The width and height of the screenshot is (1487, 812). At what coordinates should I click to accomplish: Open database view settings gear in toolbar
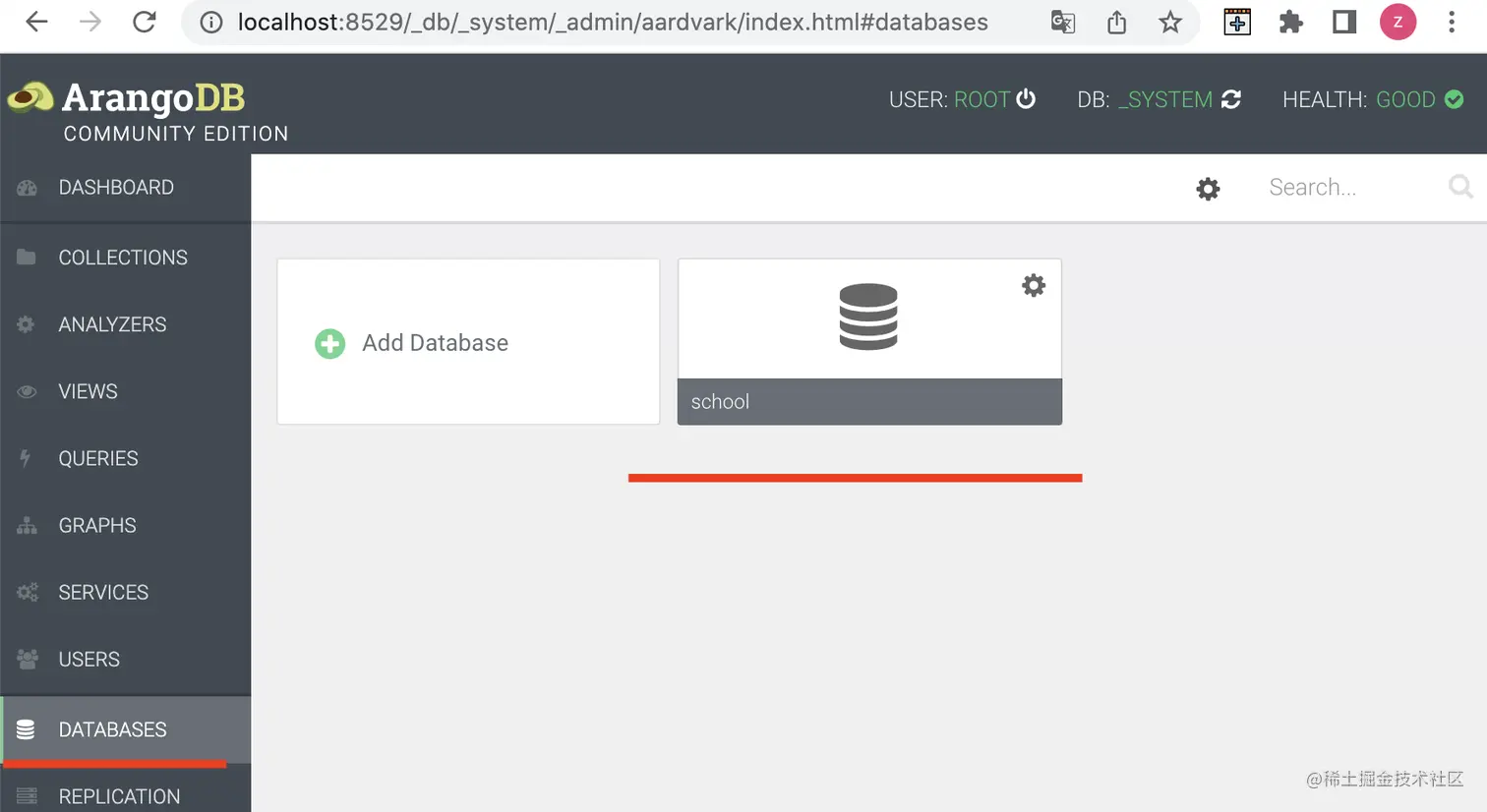pyautogui.click(x=1208, y=189)
